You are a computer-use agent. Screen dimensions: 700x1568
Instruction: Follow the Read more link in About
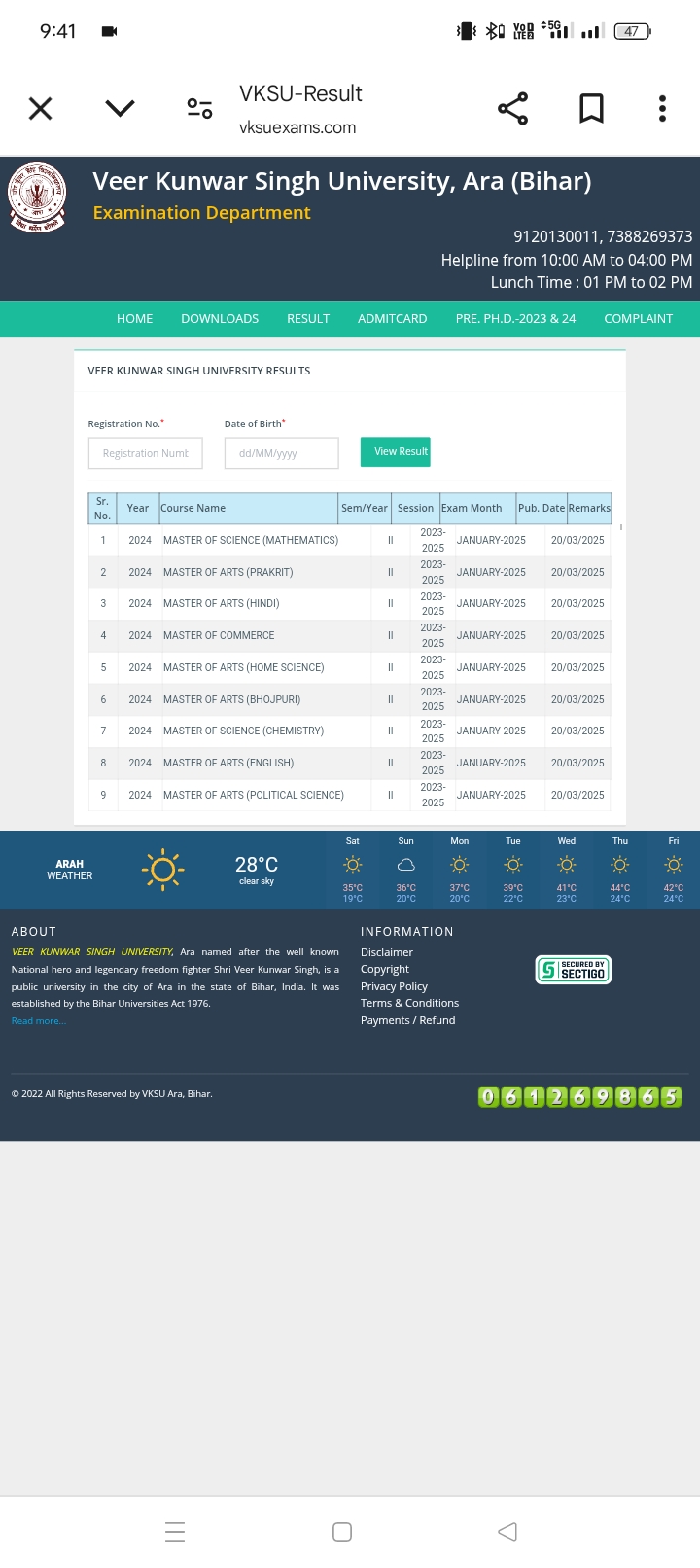pyautogui.click(x=39, y=1021)
